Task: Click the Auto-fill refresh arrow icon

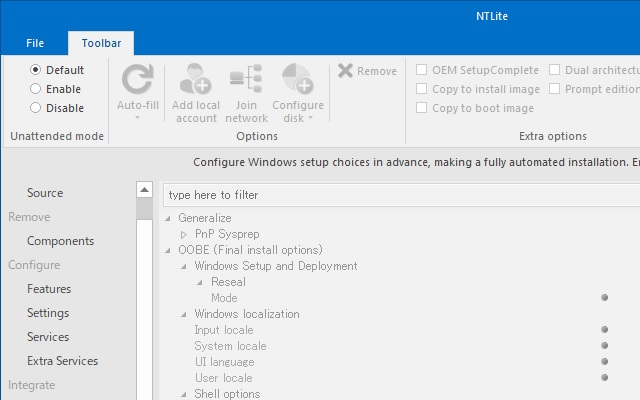Action: (x=138, y=79)
